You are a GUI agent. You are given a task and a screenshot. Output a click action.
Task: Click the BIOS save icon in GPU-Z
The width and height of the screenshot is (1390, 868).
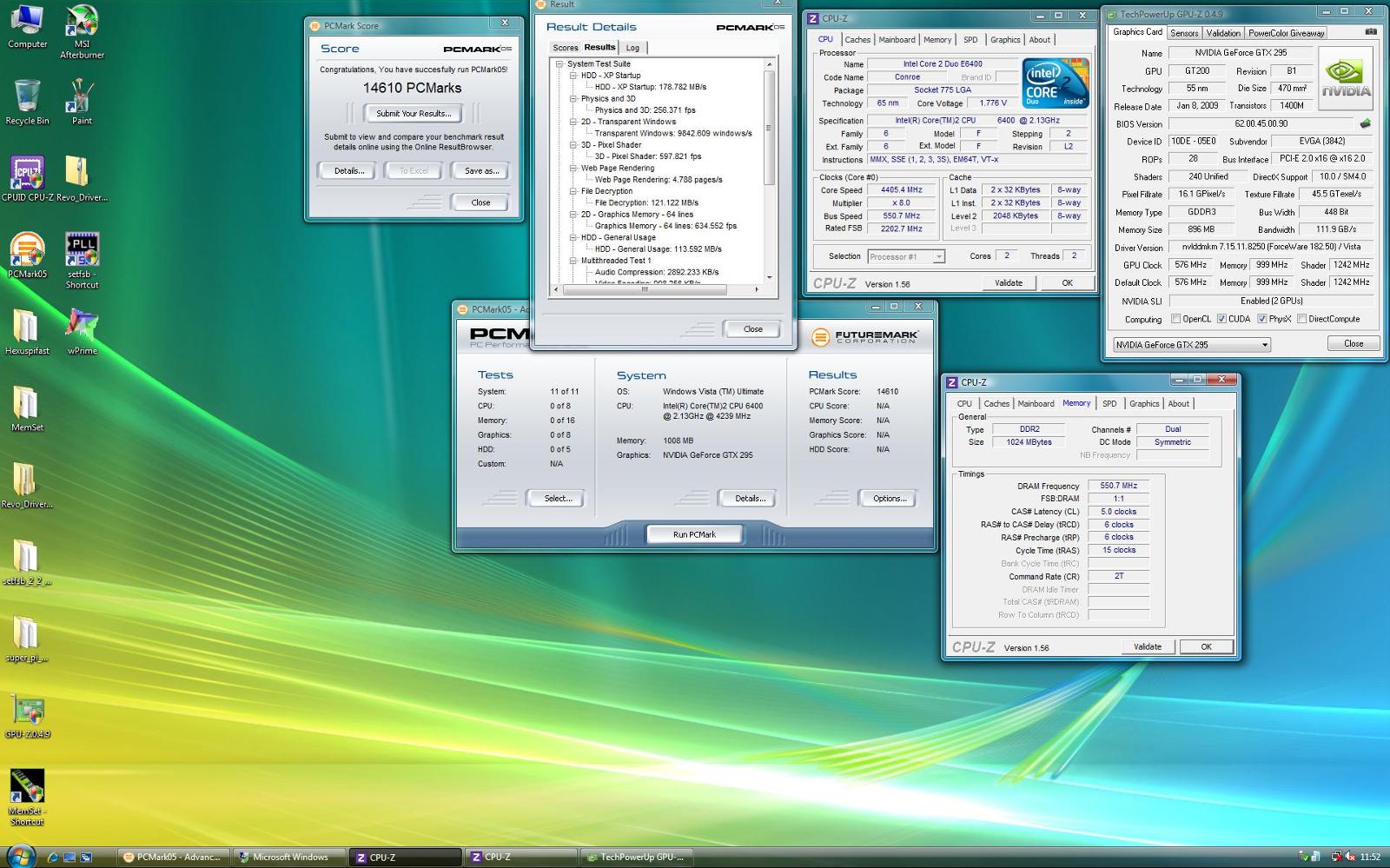point(1366,123)
